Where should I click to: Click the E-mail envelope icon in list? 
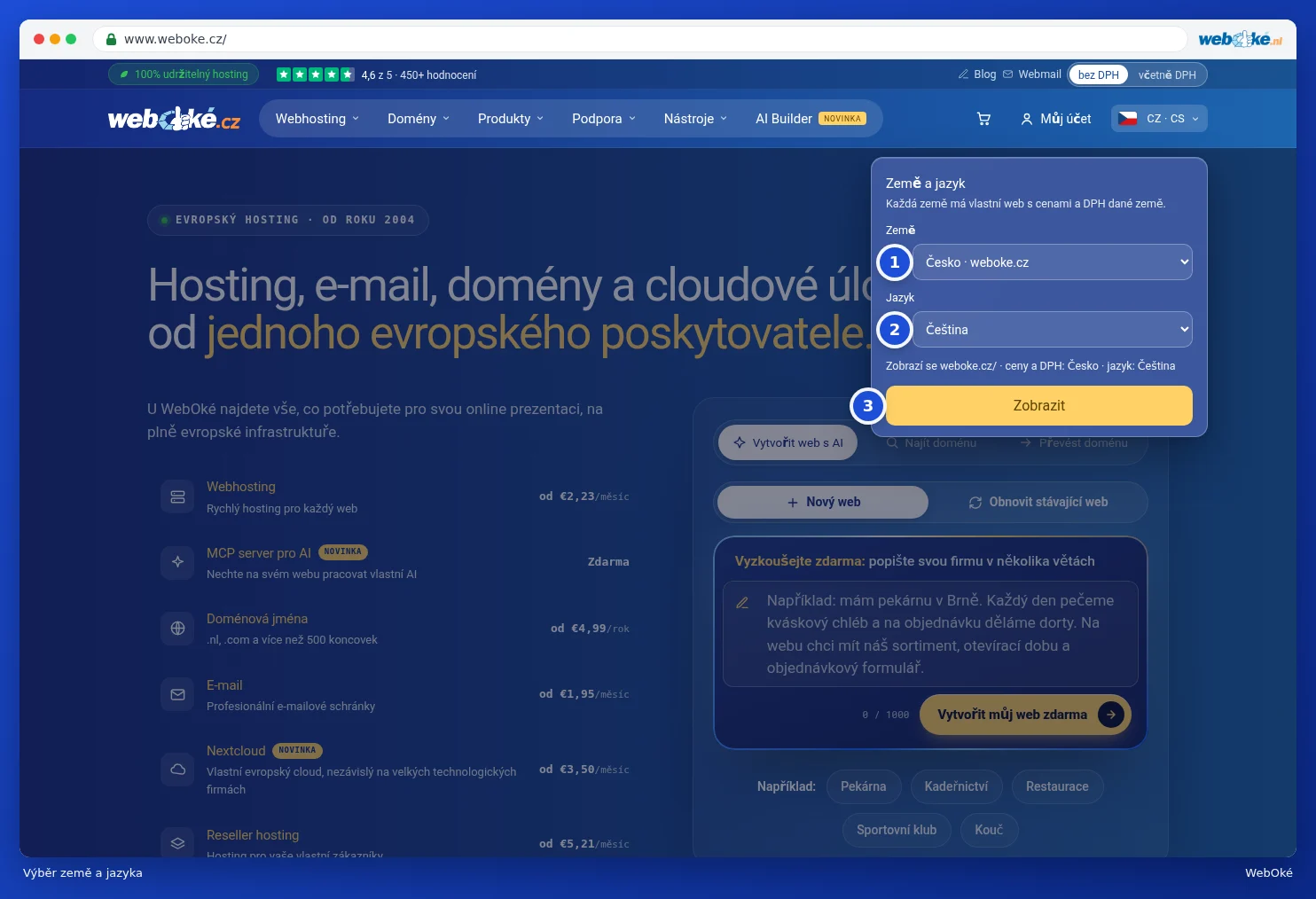177,695
